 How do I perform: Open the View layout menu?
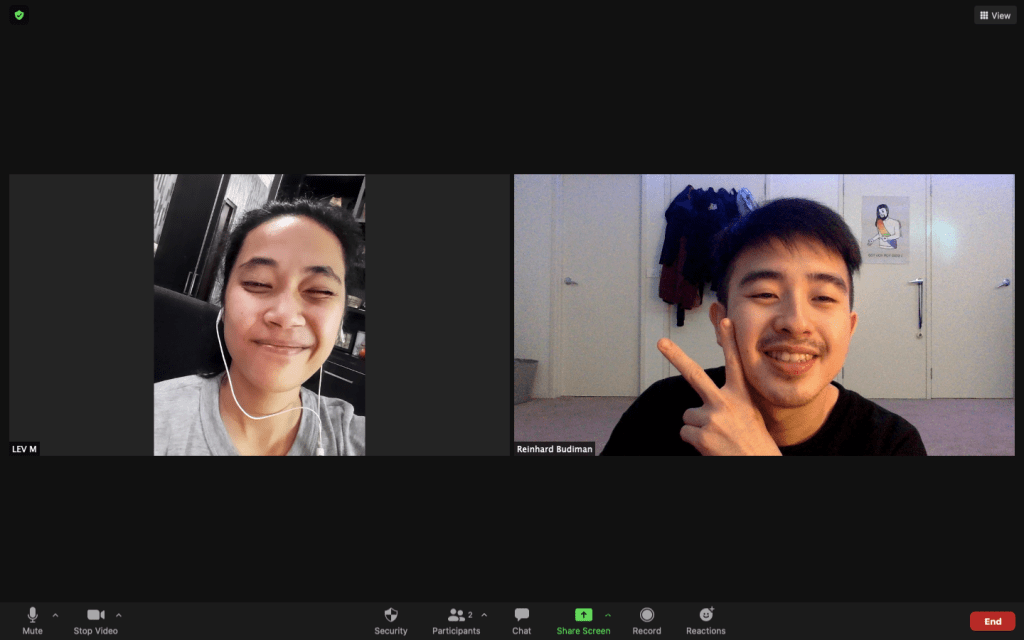995,15
